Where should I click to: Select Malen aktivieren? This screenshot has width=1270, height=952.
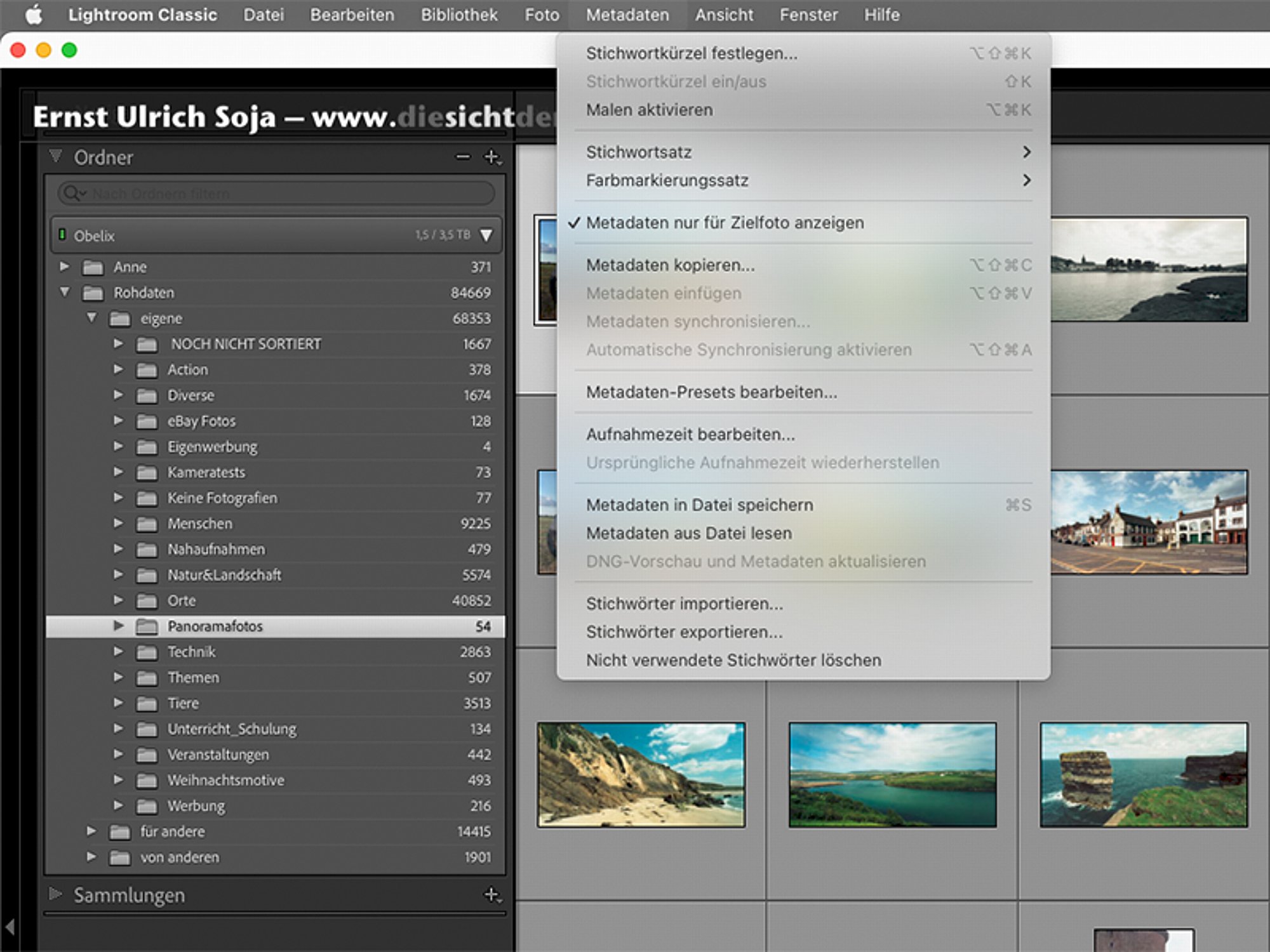click(803, 110)
